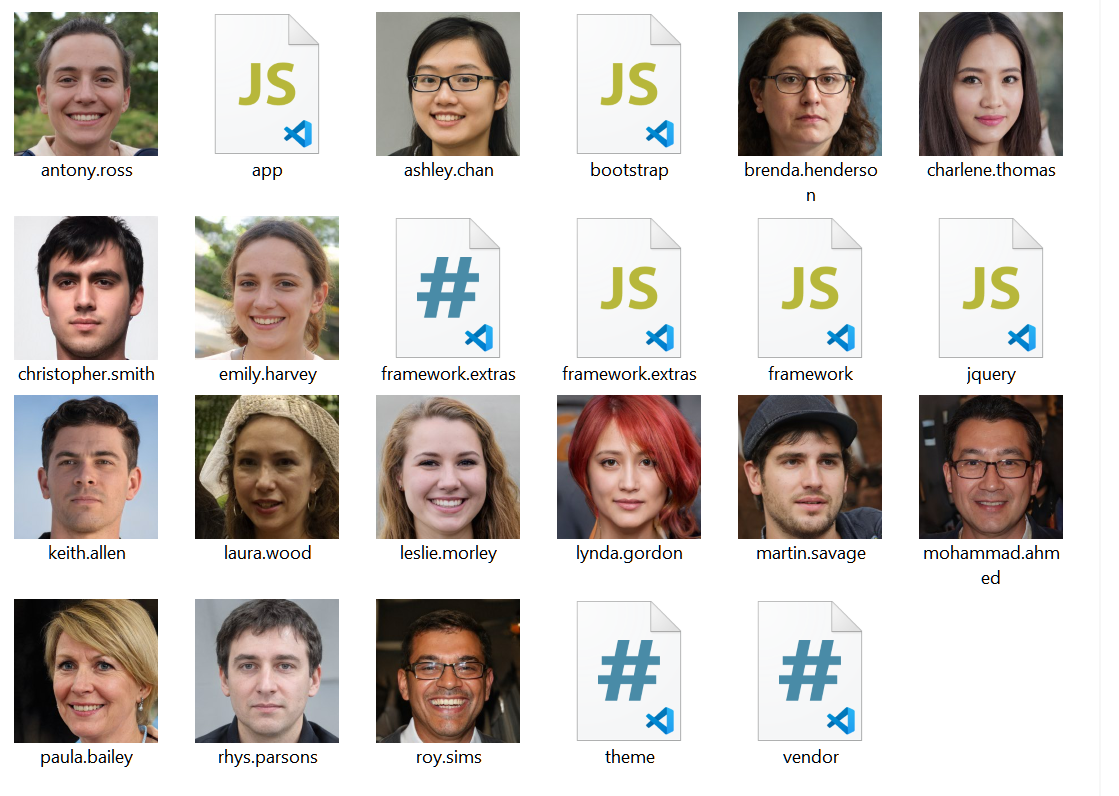Select the paula.bailey photo thumbnail

86,671
